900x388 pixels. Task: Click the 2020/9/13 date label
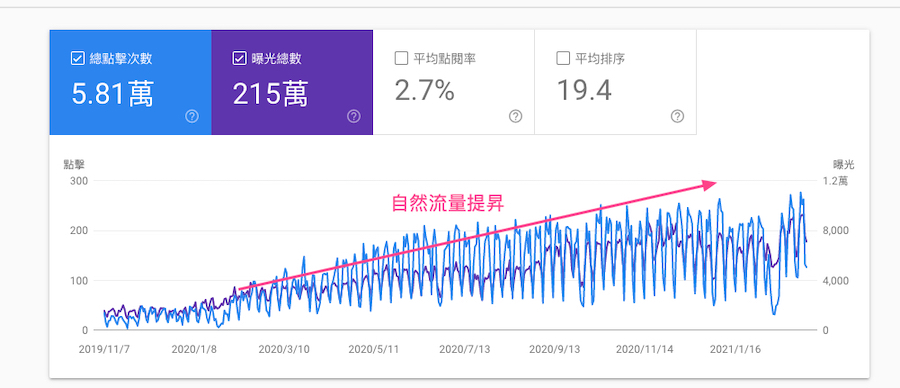tap(554, 350)
